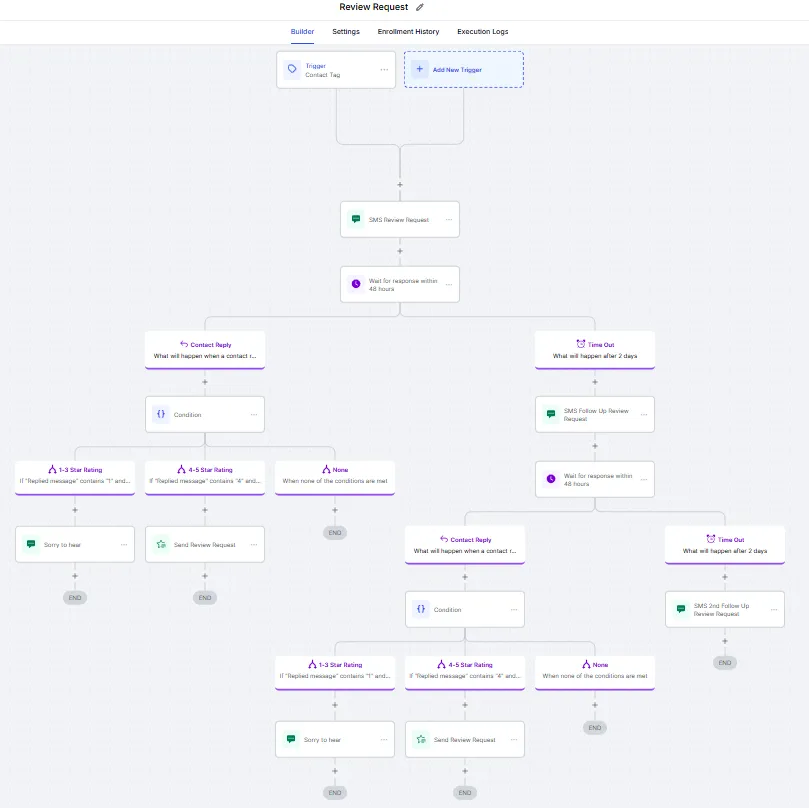Go to the Execution Logs tab

[x=482, y=32]
